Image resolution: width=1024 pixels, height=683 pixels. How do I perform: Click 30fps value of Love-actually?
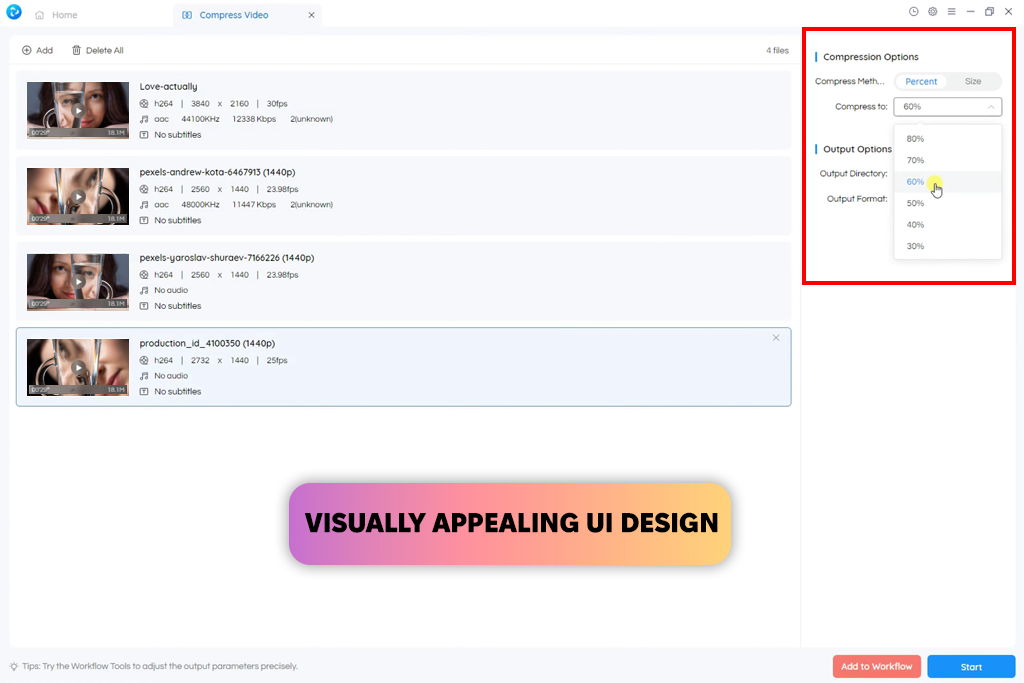(277, 103)
